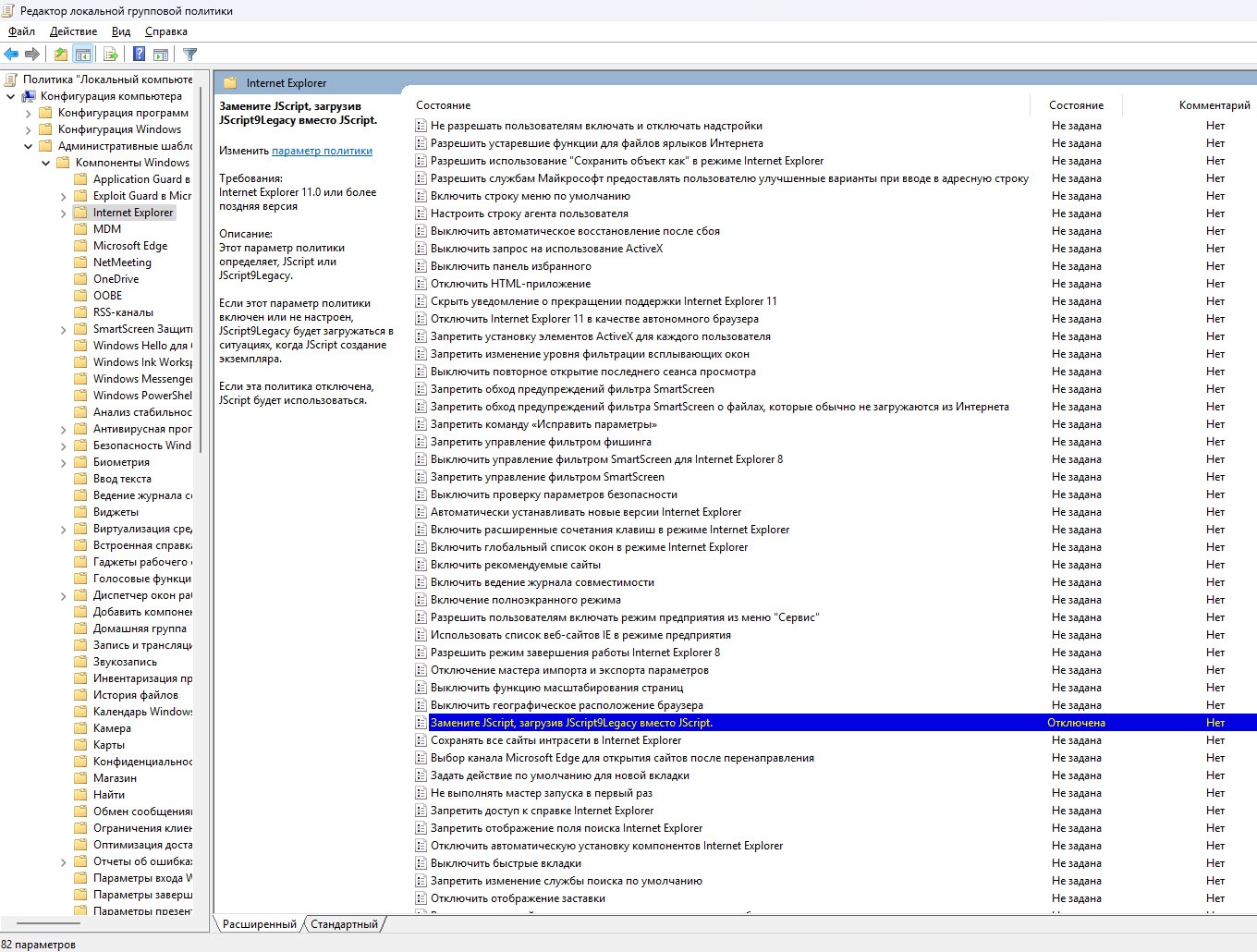Expand the Internet Explorer tree node
1257x952 pixels.
click(x=64, y=213)
